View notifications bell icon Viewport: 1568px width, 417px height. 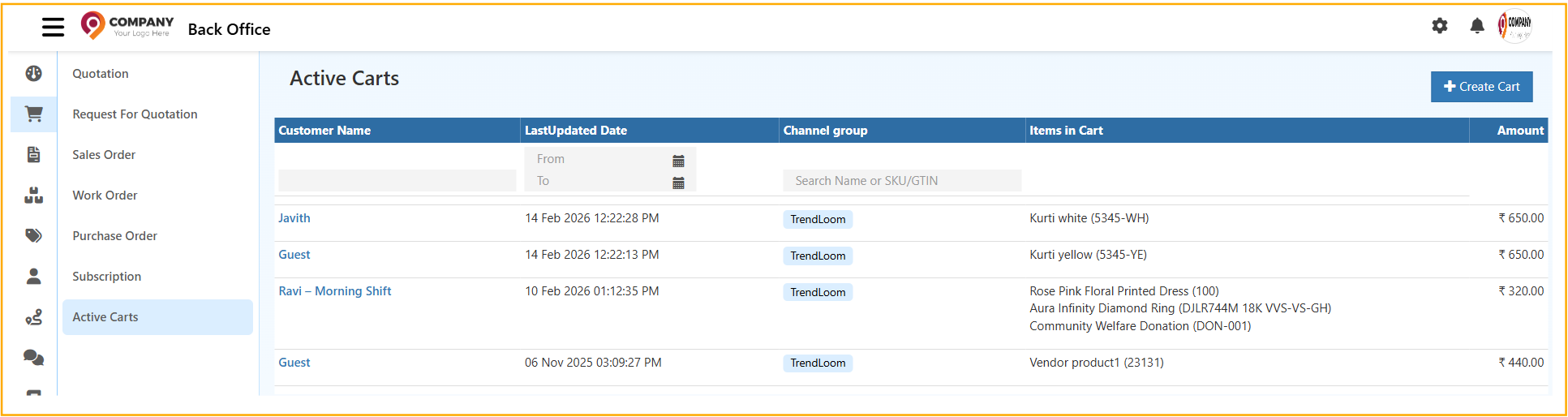tap(1477, 26)
